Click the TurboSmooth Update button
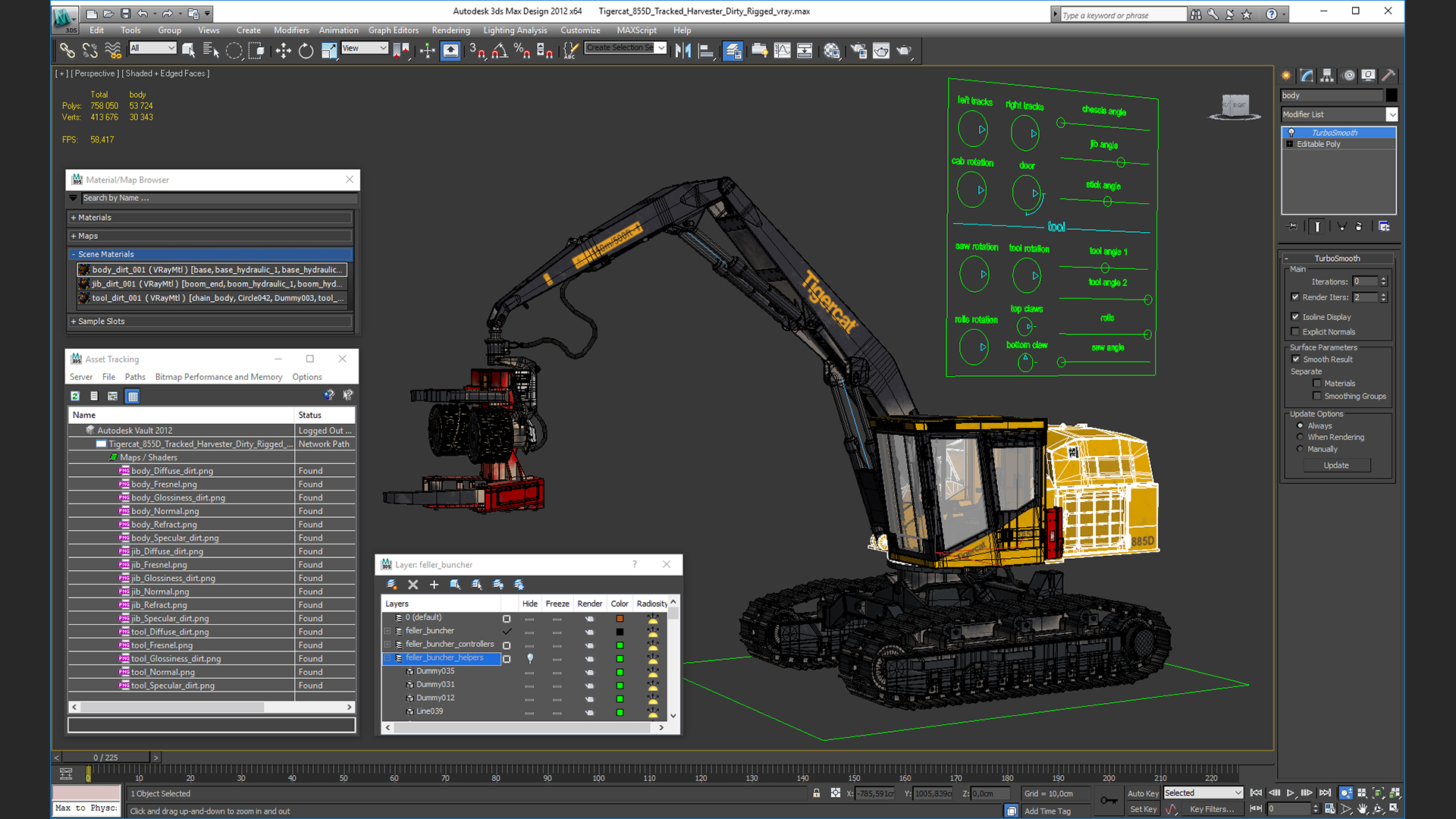The width and height of the screenshot is (1456, 819). tap(1335, 466)
